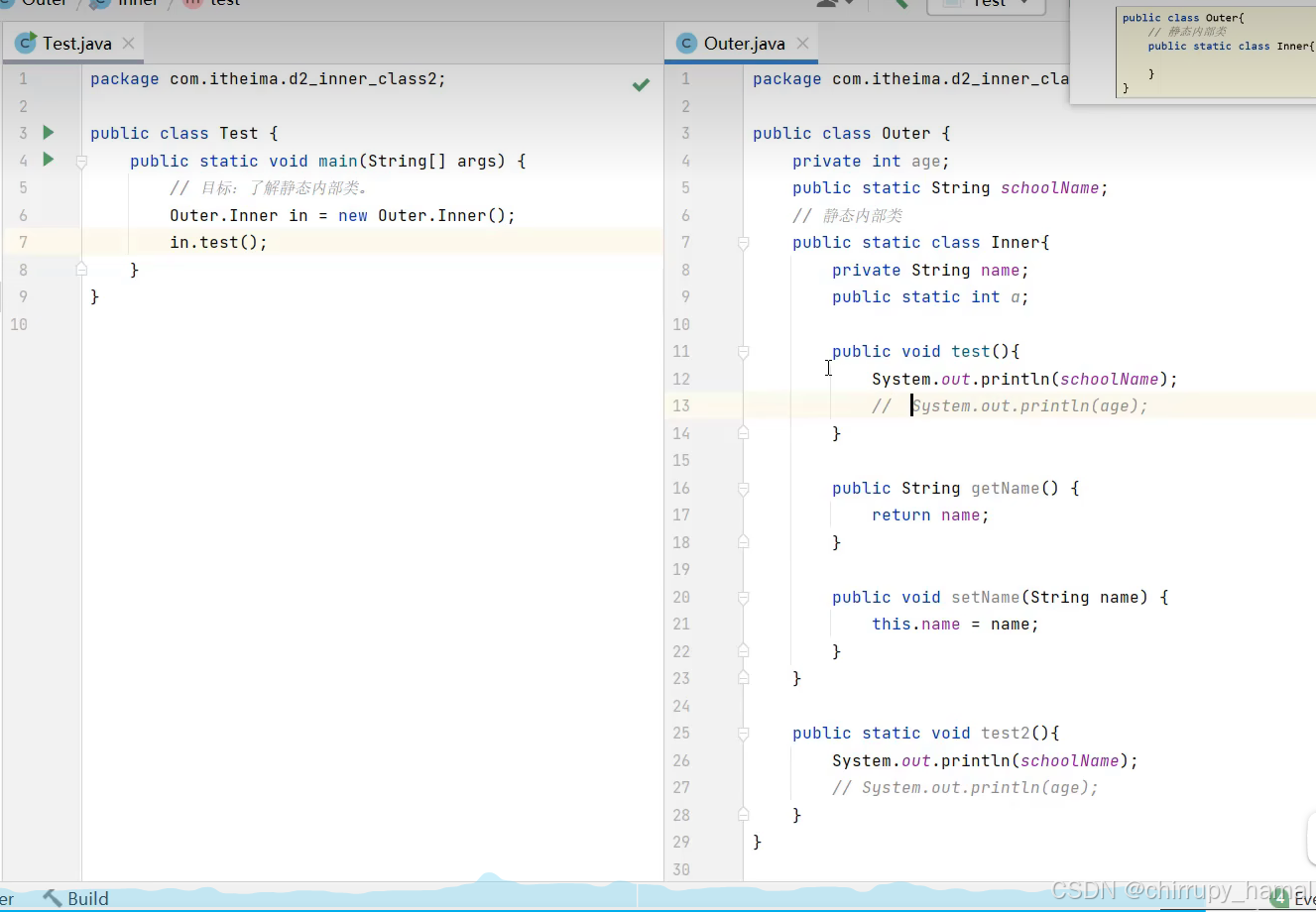The width and height of the screenshot is (1316, 912).
Task: Click the 'public static void test2(){' header
Action: coord(926,734)
